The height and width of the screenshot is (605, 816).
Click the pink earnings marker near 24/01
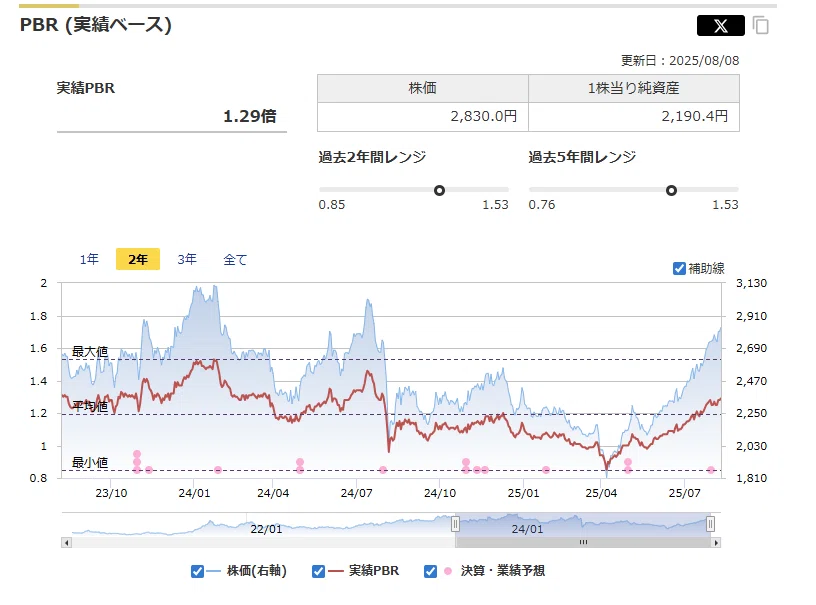(218, 470)
